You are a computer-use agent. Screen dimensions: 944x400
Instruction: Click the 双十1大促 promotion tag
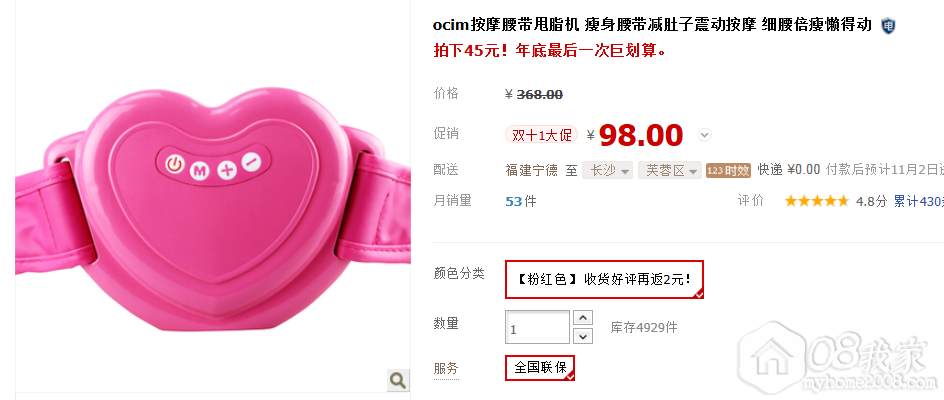pyautogui.click(x=541, y=134)
